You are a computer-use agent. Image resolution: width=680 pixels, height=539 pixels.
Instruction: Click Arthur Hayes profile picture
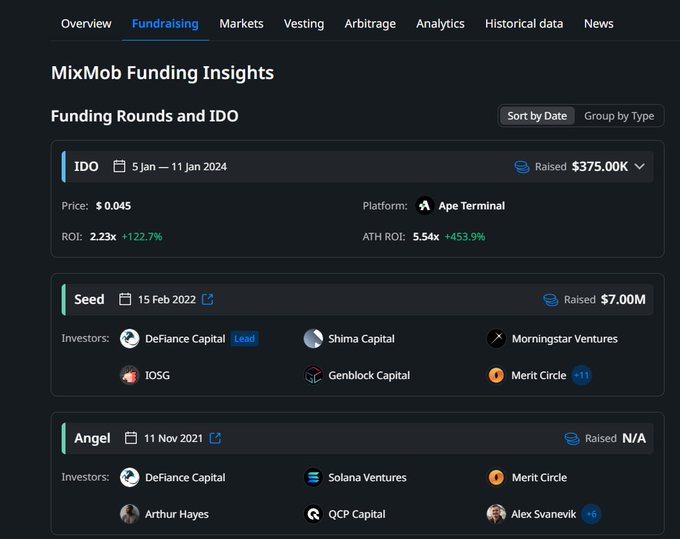coord(129,514)
